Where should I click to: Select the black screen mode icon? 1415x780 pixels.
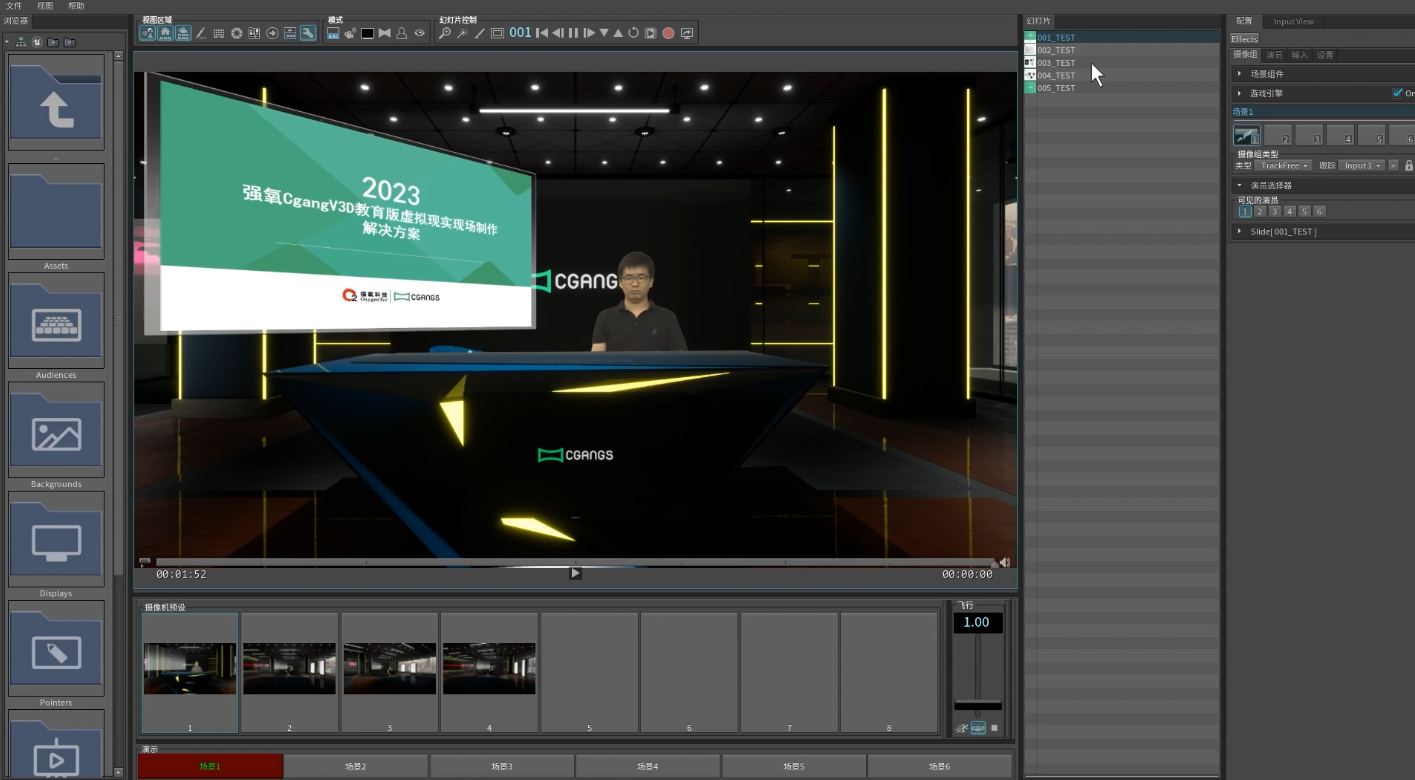(367, 33)
